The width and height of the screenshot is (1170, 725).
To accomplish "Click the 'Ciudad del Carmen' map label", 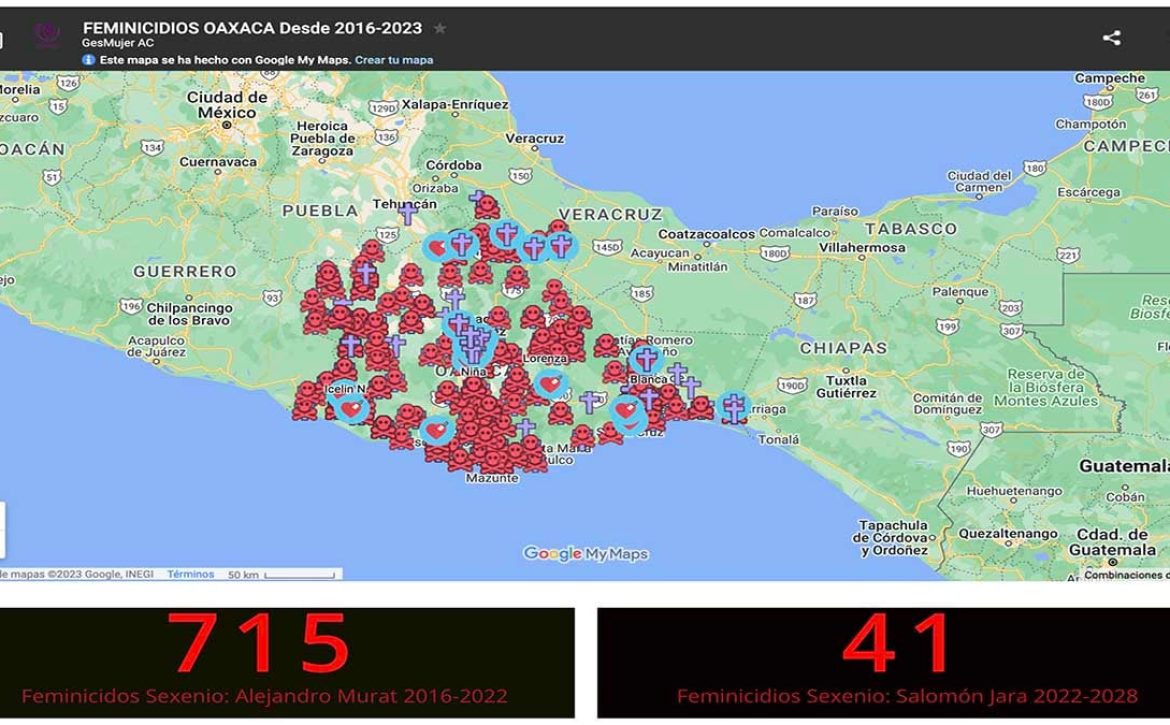I will (980, 181).
